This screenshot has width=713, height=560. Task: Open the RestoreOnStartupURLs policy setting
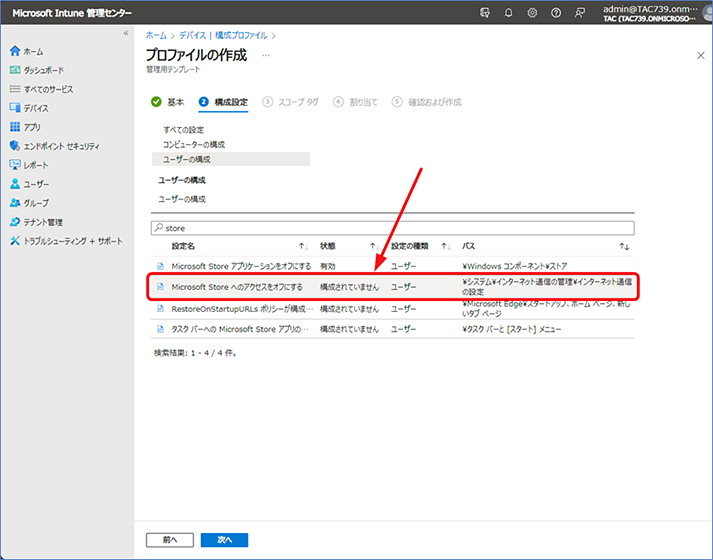tap(242, 309)
